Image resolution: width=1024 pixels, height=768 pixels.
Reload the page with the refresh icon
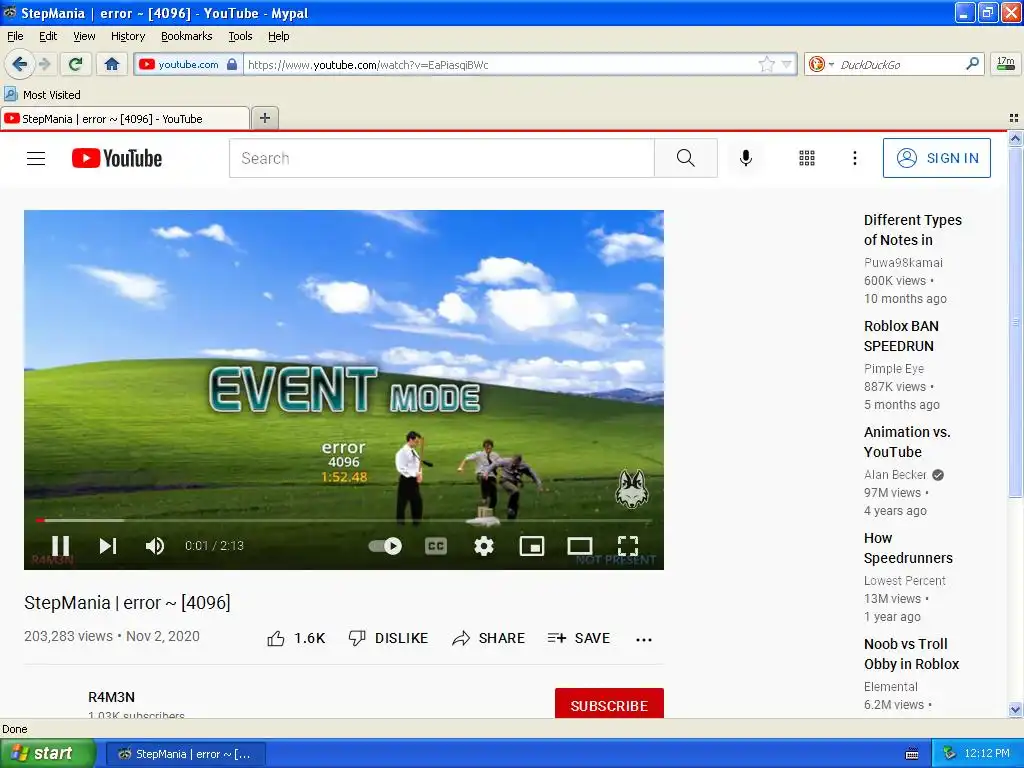[x=75, y=64]
